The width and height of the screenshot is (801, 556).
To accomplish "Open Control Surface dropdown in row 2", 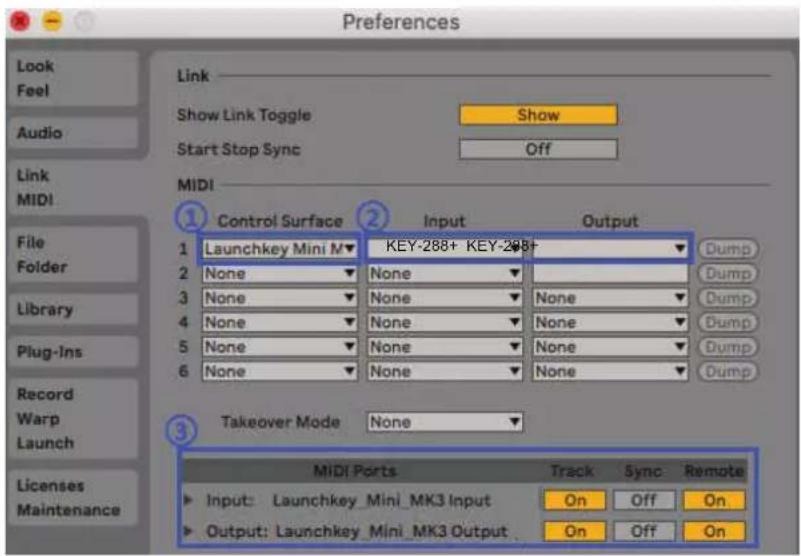I will tap(279, 273).
